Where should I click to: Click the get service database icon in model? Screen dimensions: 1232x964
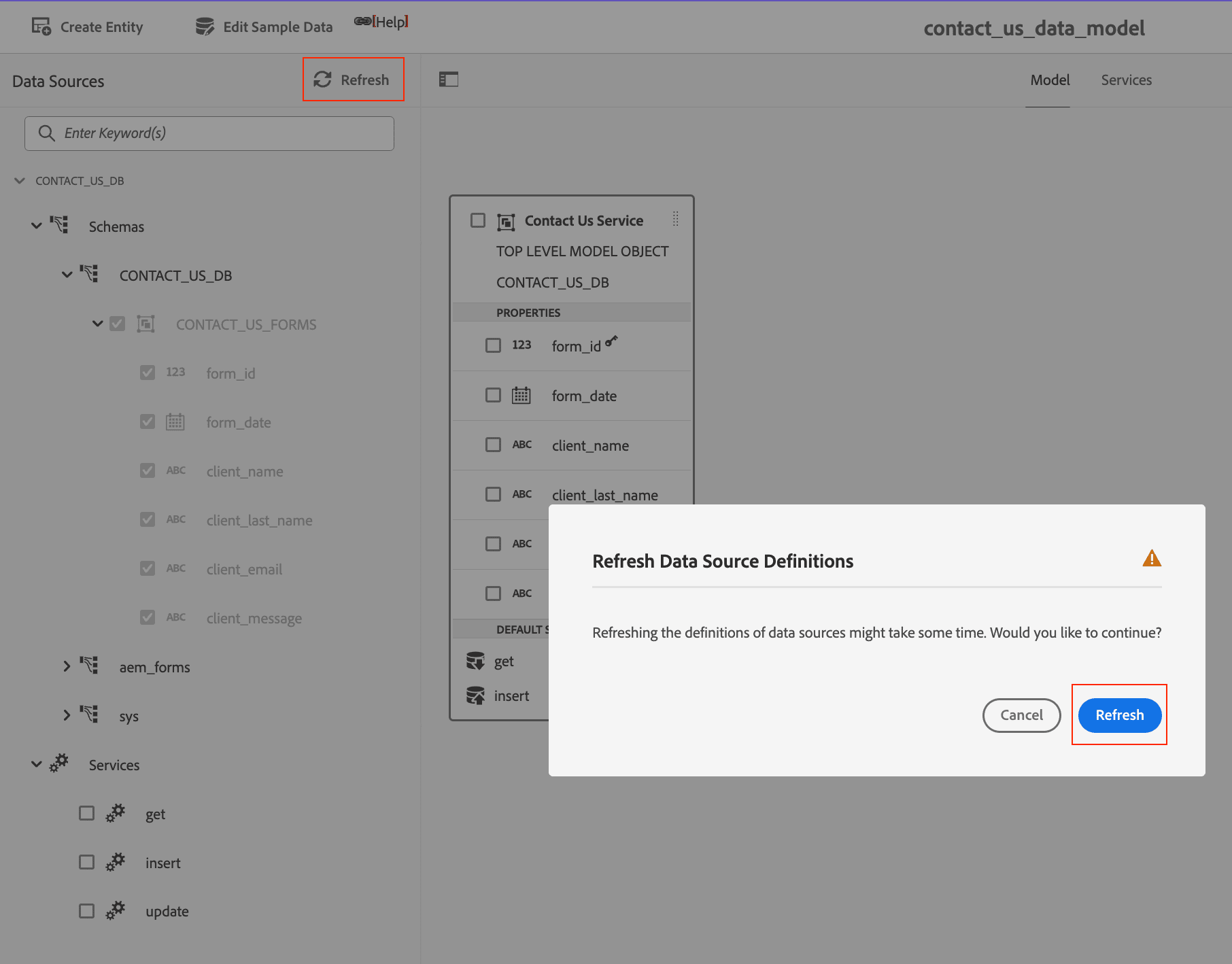click(475, 661)
